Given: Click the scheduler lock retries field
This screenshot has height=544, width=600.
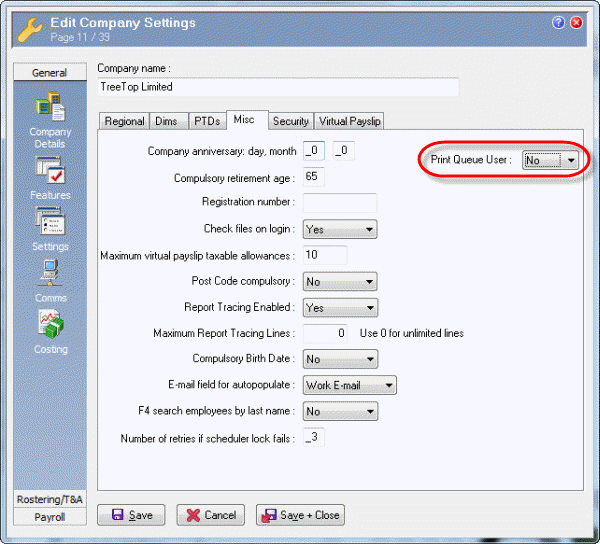Looking at the screenshot, I should tap(314, 437).
